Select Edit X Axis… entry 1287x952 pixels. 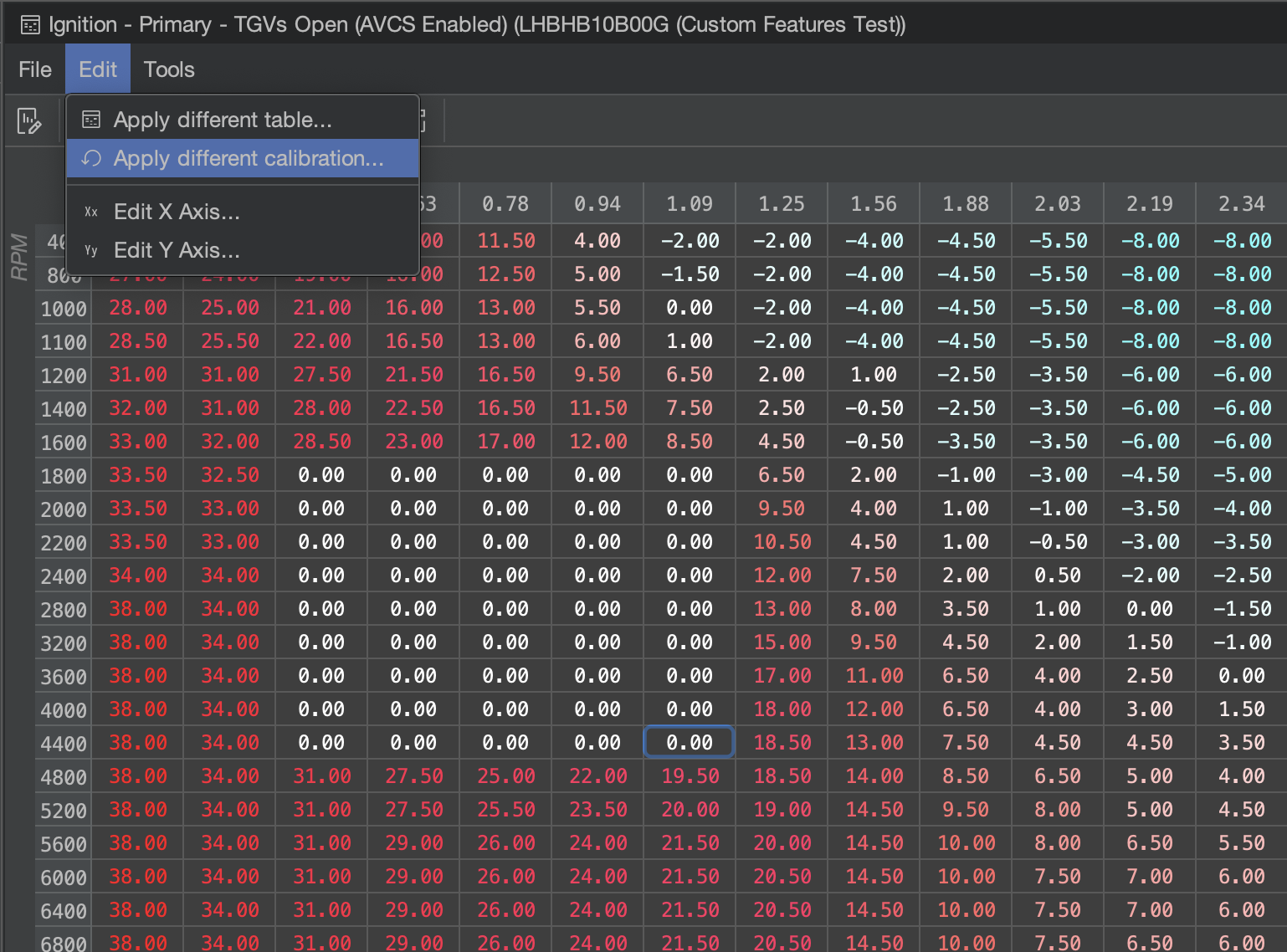(243, 212)
